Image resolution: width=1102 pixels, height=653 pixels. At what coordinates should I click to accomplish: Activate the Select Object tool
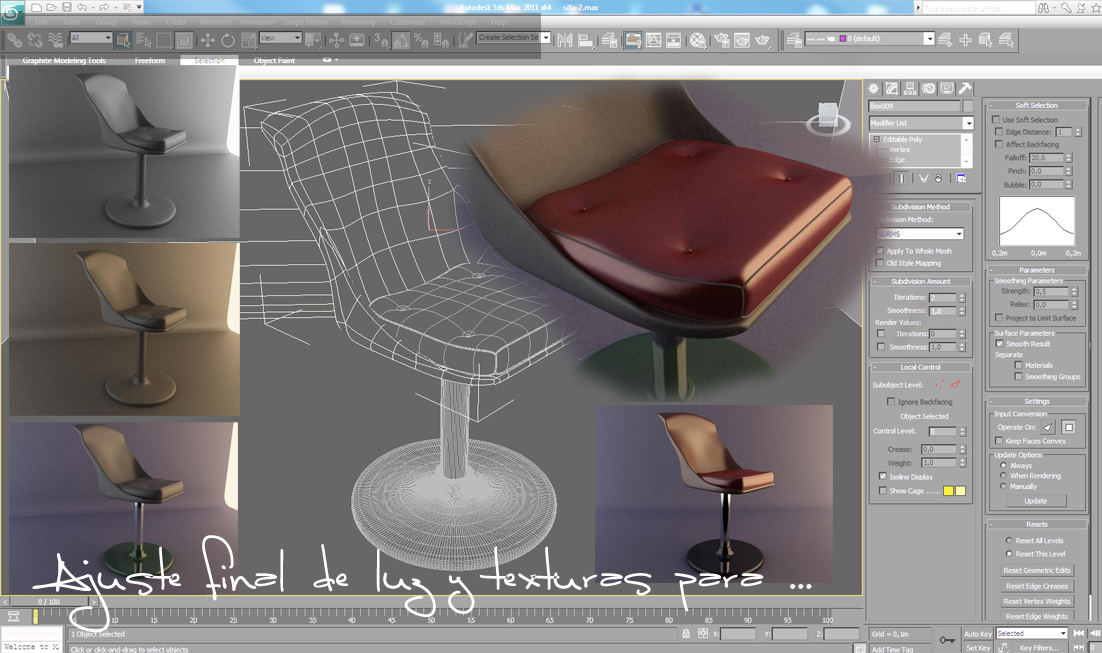pyautogui.click(x=123, y=39)
